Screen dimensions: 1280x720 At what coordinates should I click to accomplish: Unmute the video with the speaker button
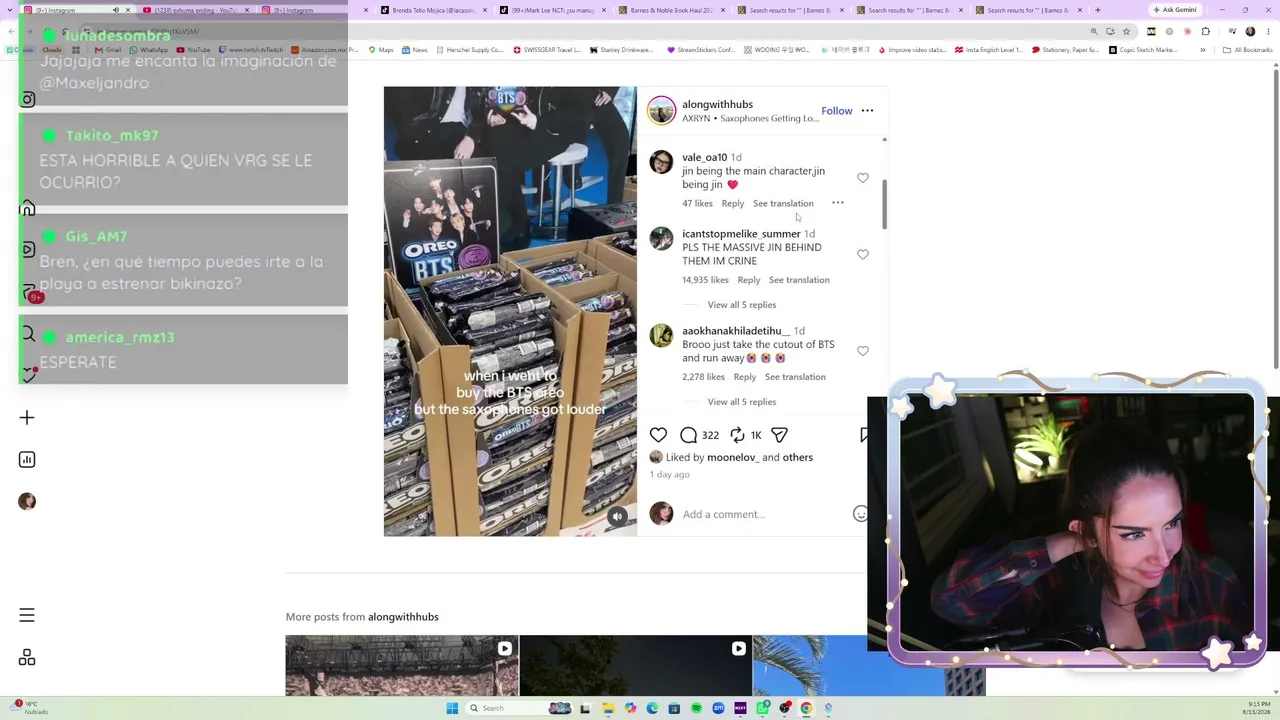(617, 516)
